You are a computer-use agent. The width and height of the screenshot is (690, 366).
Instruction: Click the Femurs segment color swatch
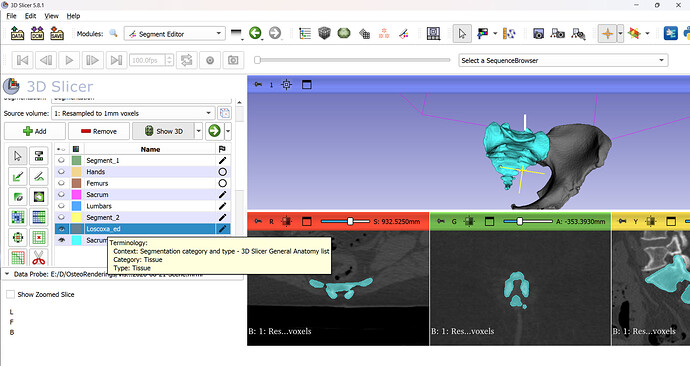(77, 183)
